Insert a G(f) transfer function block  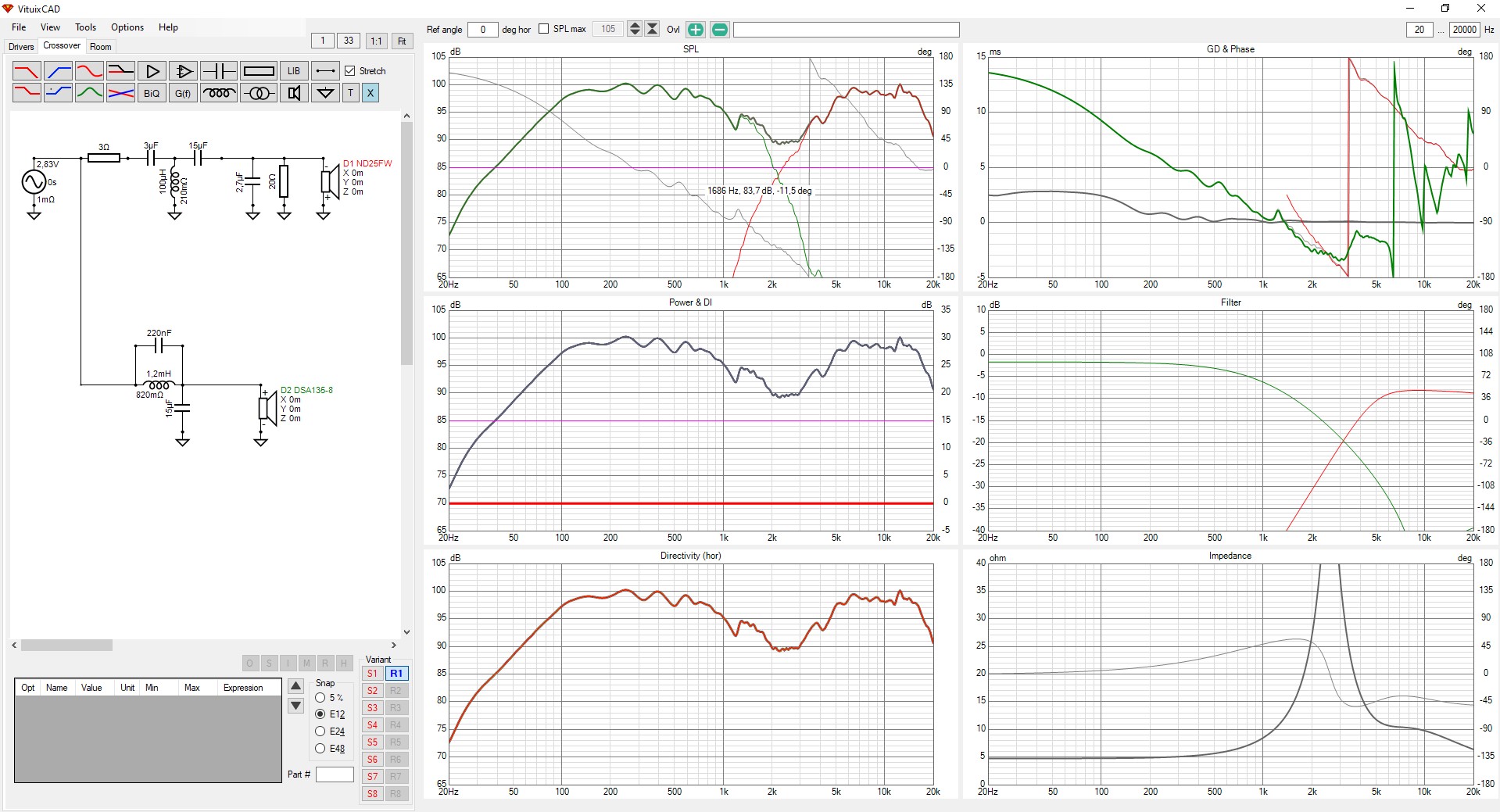click(x=183, y=93)
